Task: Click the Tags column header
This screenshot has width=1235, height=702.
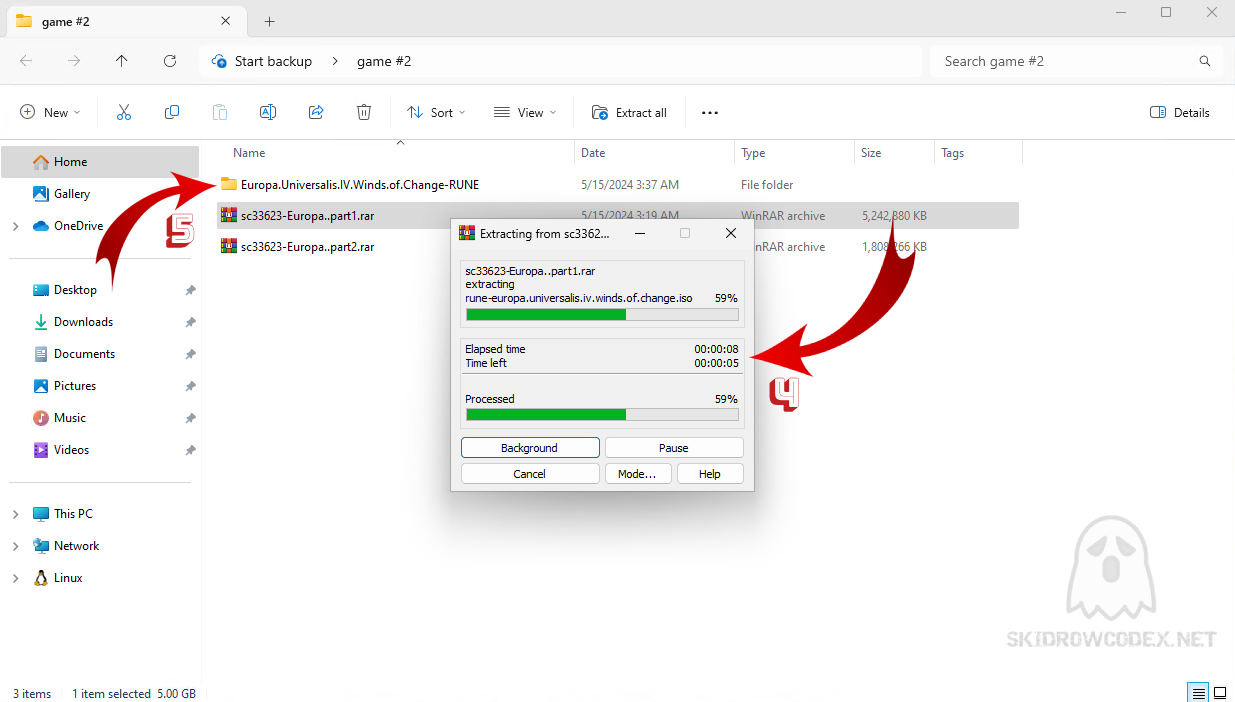Action: tap(952, 153)
